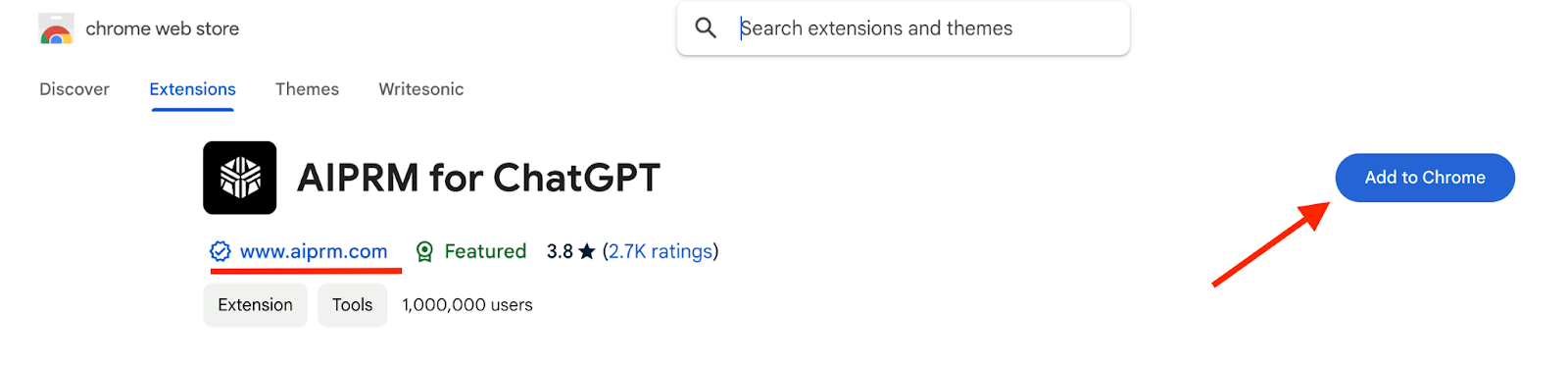Click the Chrome Web Store rainbow logo

click(56, 28)
